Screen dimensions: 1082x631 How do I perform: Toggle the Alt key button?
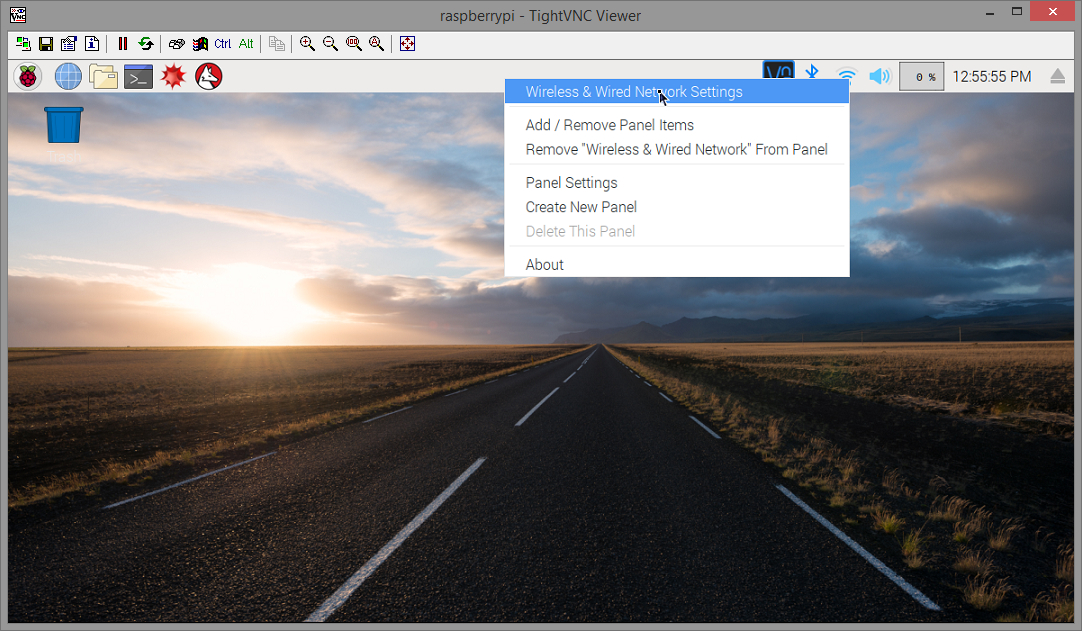click(x=246, y=43)
